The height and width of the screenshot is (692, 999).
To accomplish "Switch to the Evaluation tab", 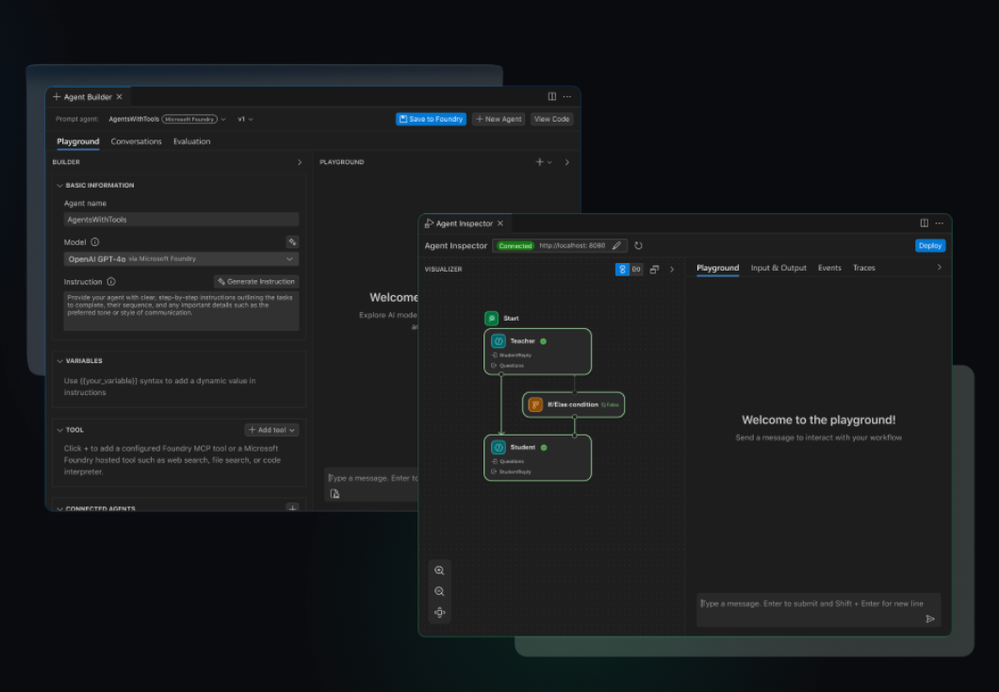I will (x=191, y=141).
